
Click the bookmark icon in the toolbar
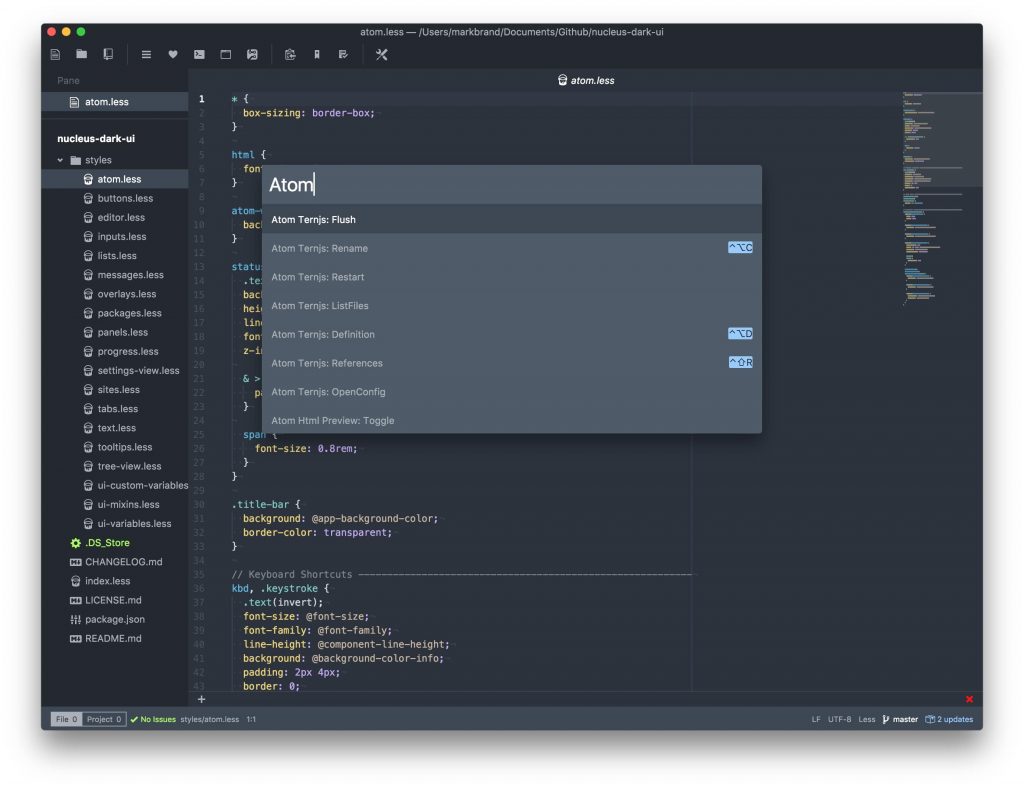pos(317,54)
